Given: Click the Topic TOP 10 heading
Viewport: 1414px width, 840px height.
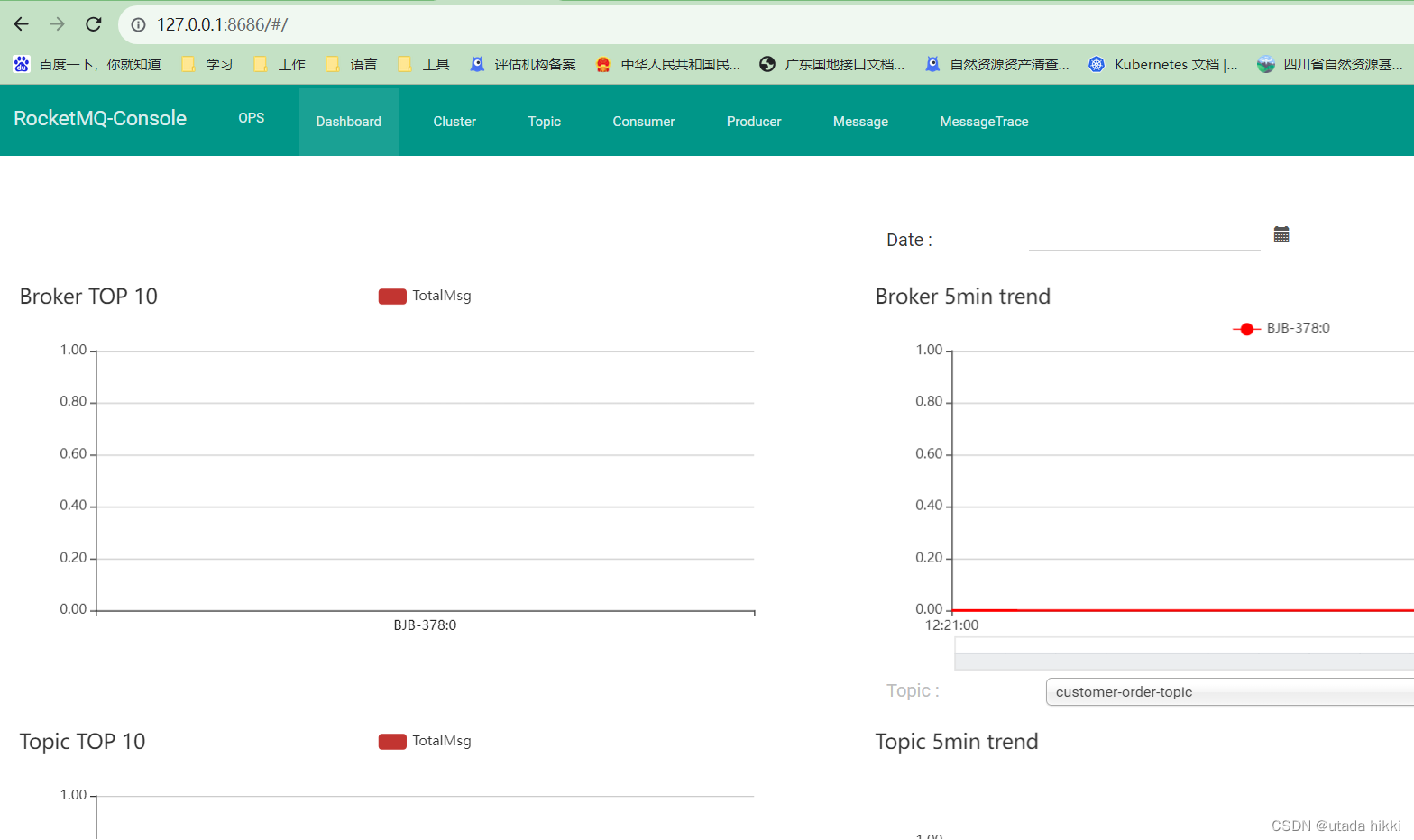Looking at the screenshot, I should (x=82, y=742).
